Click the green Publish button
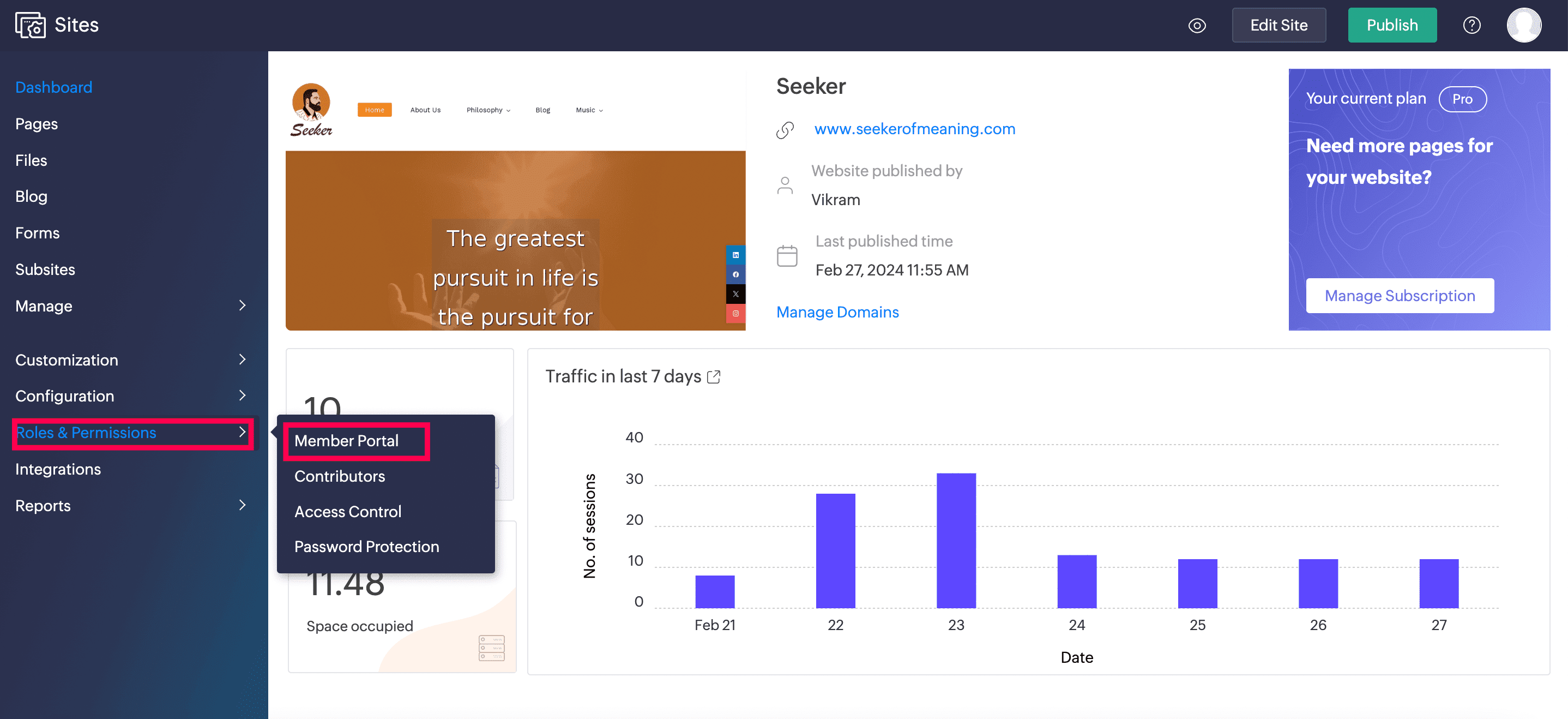1568x719 pixels. tap(1391, 25)
